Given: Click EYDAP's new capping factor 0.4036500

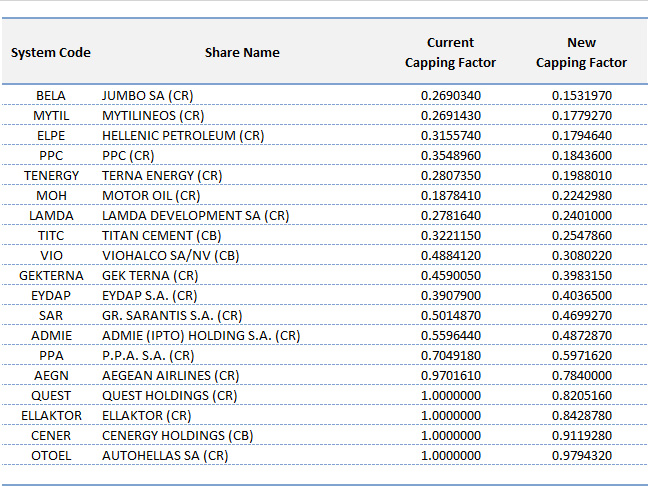Looking at the screenshot, I should [581, 296].
